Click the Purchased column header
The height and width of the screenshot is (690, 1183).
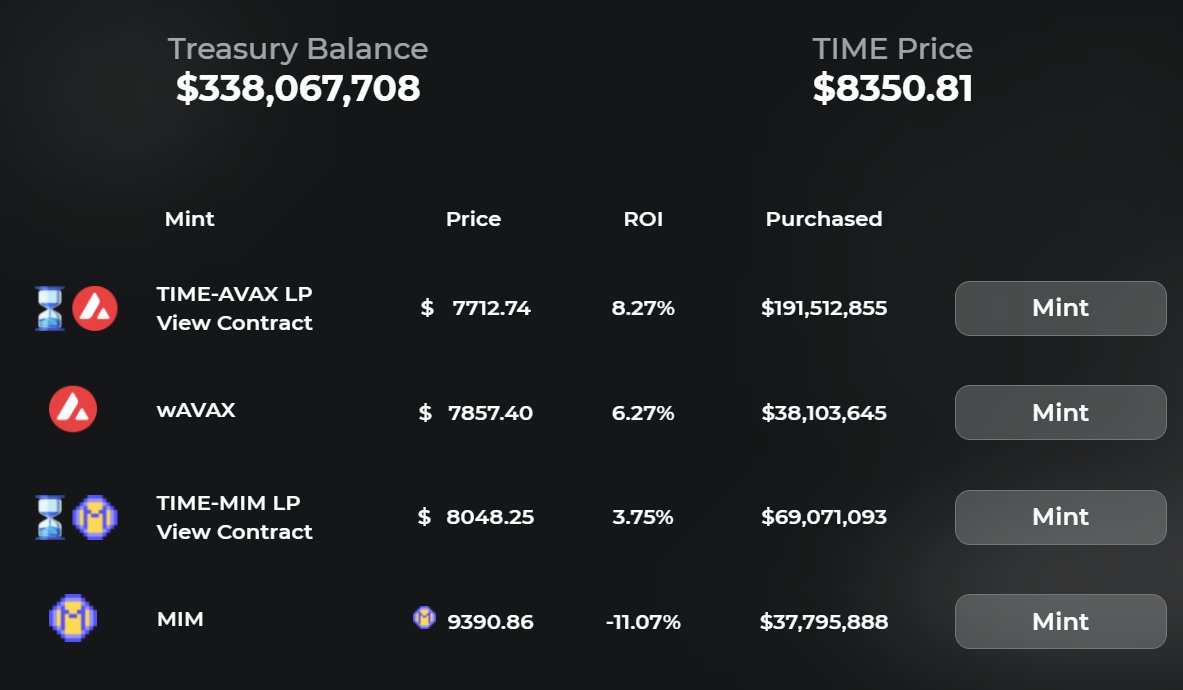(x=824, y=219)
